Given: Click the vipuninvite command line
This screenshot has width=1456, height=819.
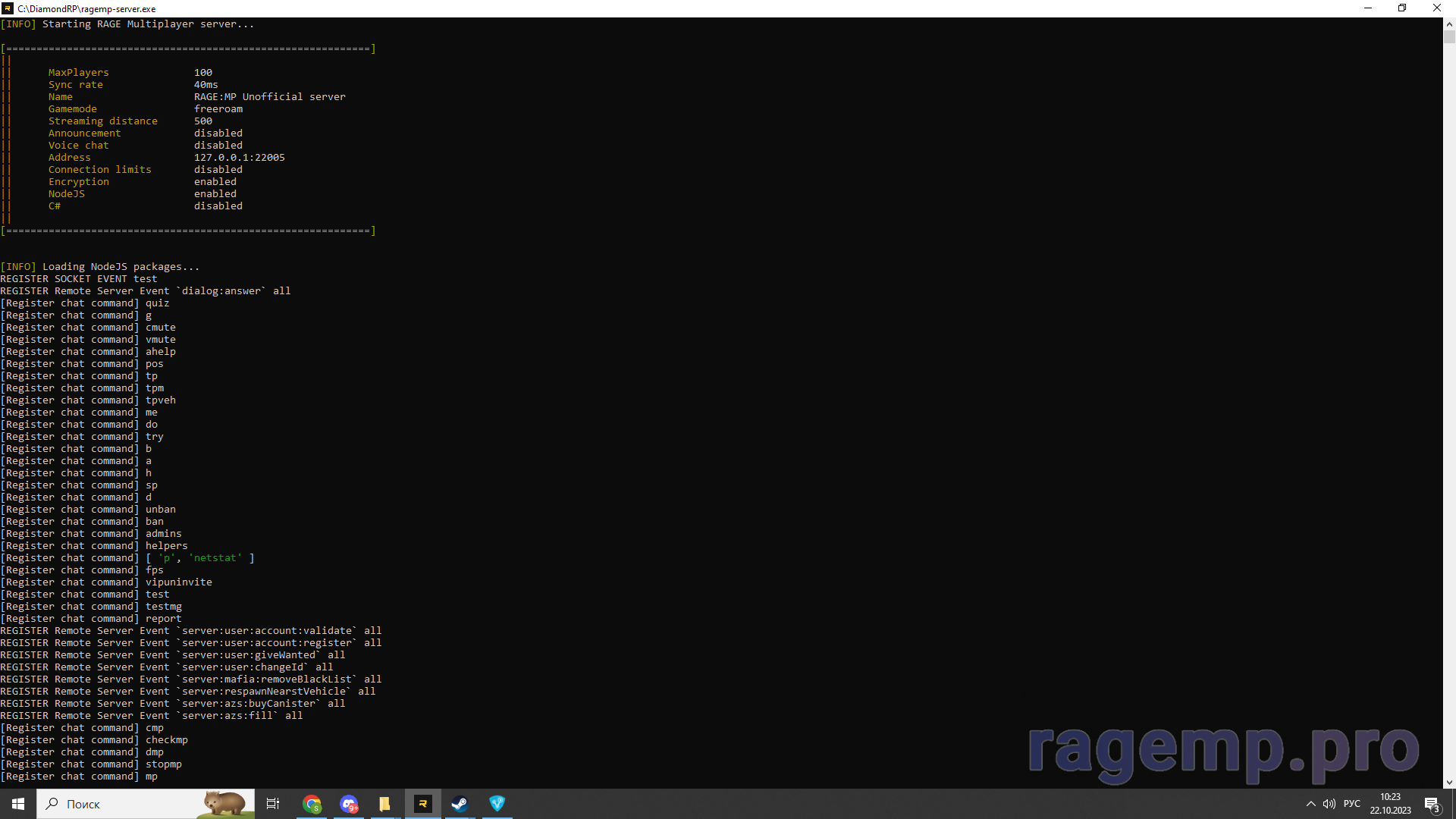Looking at the screenshot, I should 106,582.
